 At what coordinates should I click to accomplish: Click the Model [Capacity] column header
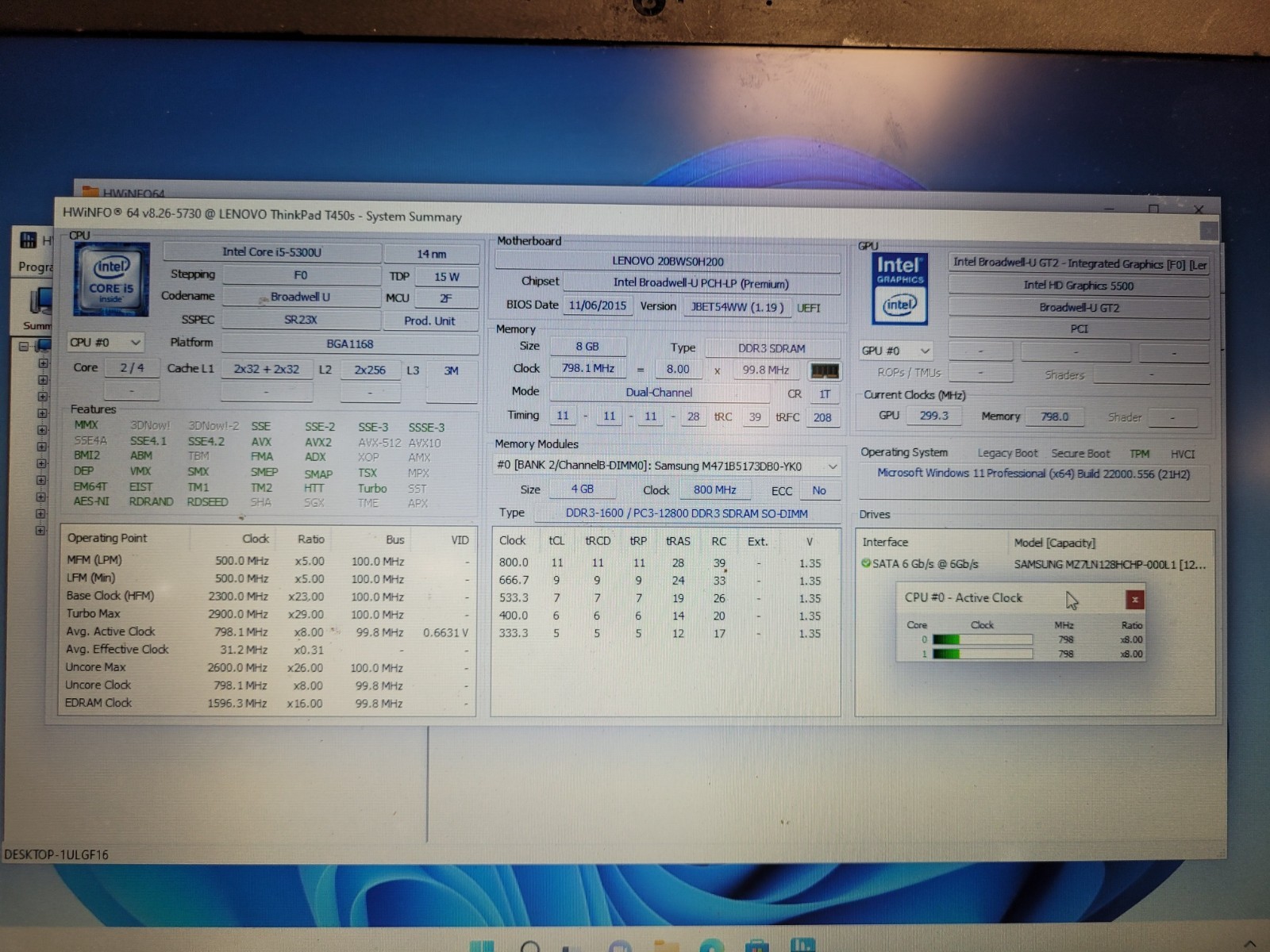(x=1054, y=543)
